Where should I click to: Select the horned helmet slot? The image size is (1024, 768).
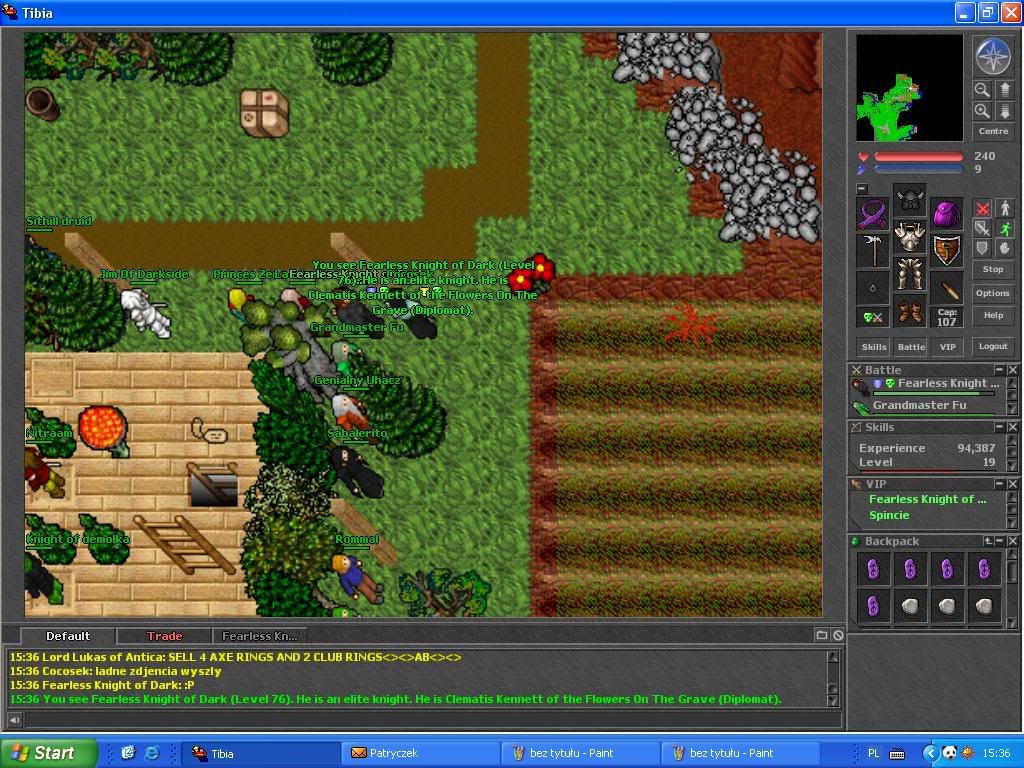pos(910,200)
